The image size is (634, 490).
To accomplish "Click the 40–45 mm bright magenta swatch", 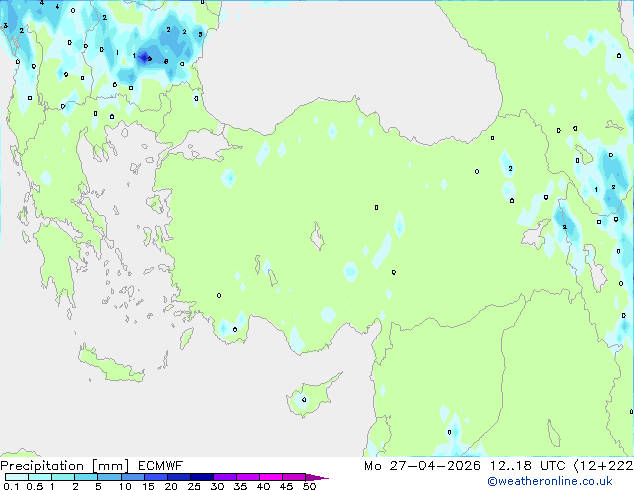I will pos(271,477).
